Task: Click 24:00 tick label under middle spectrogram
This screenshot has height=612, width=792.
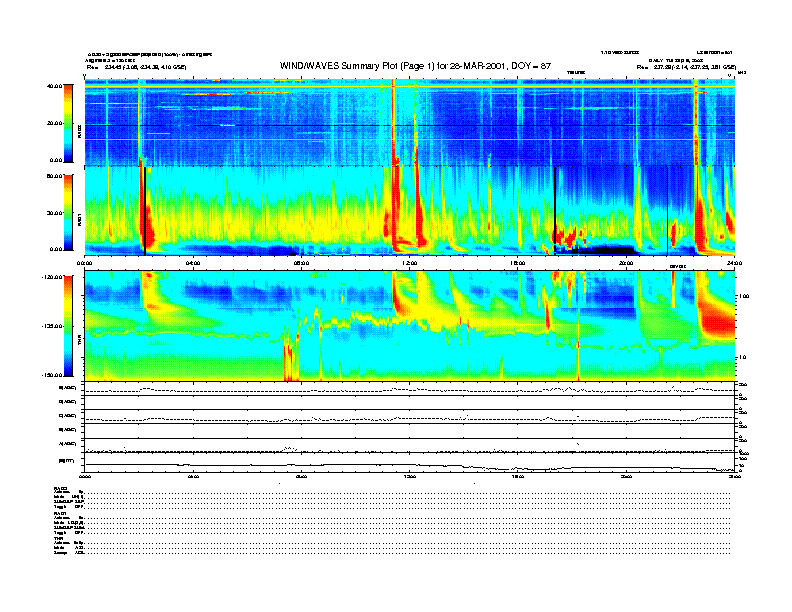Action: 734,263
